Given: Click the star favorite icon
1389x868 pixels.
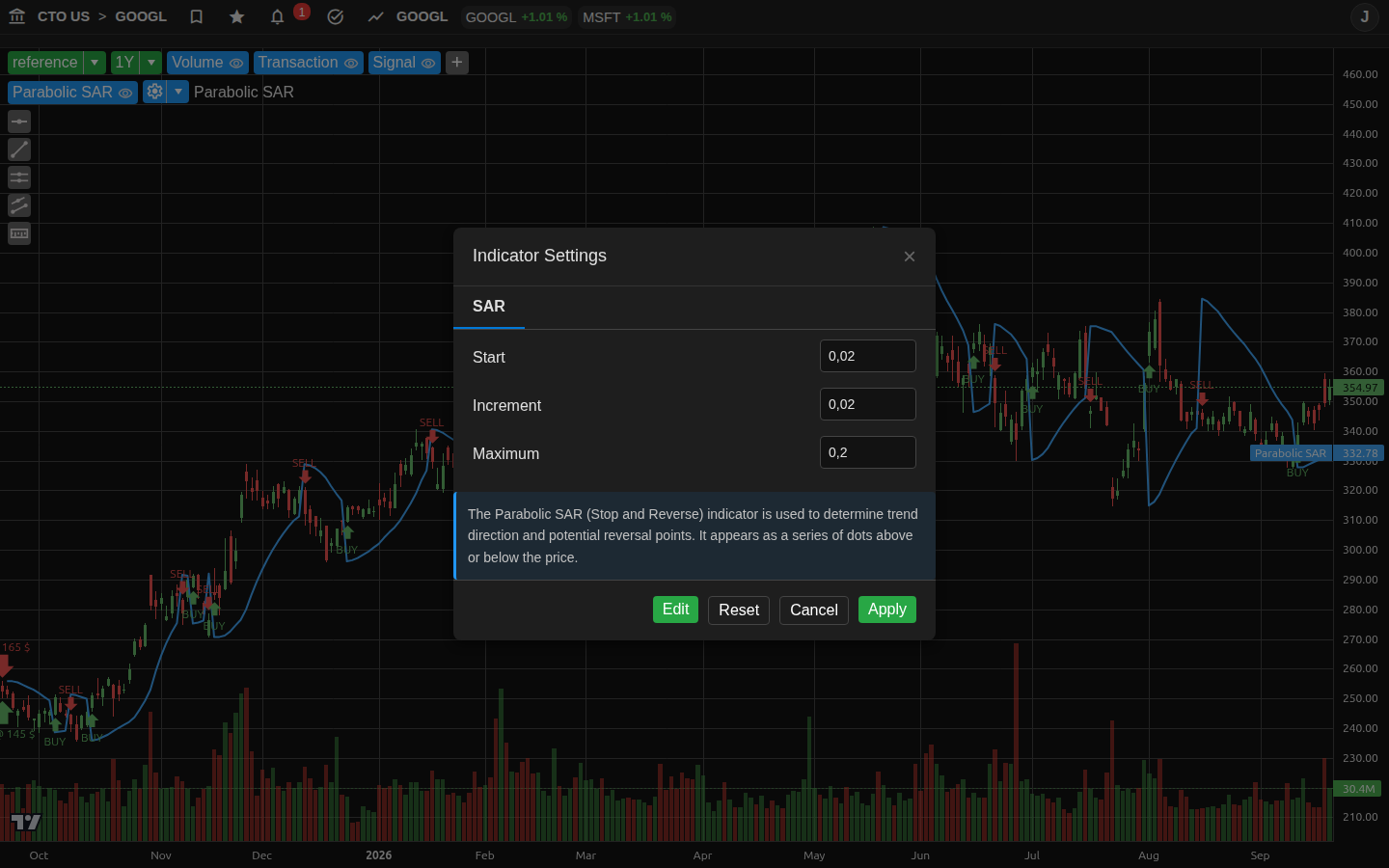Looking at the screenshot, I should coord(237,16).
